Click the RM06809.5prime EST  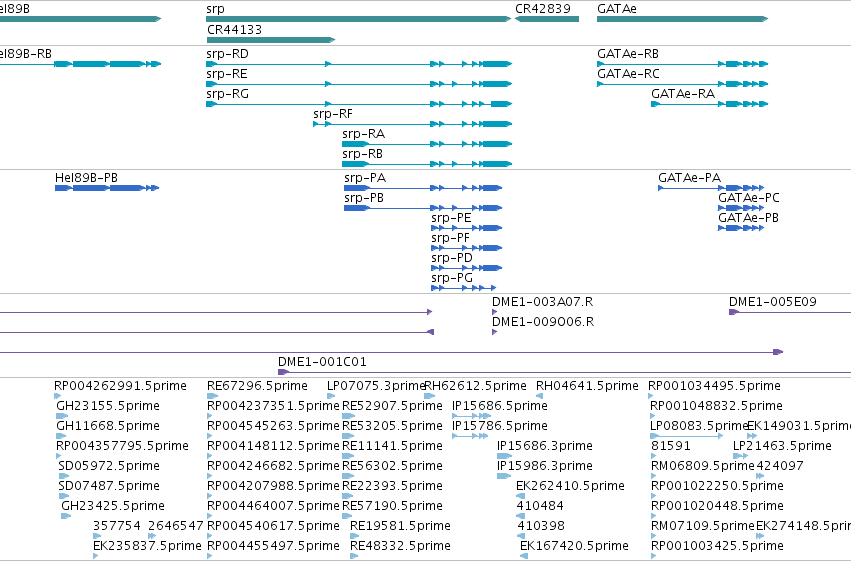pos(653,476)
